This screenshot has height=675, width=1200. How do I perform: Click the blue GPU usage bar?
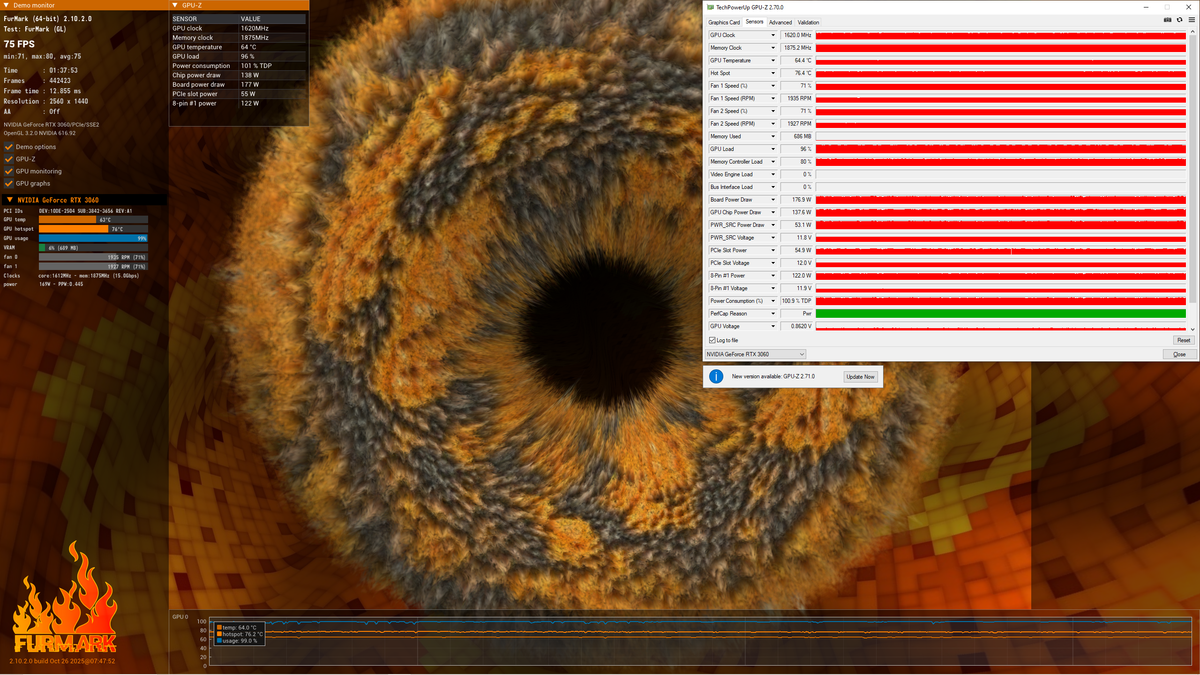pyautogui.click(x=93, y=238)
